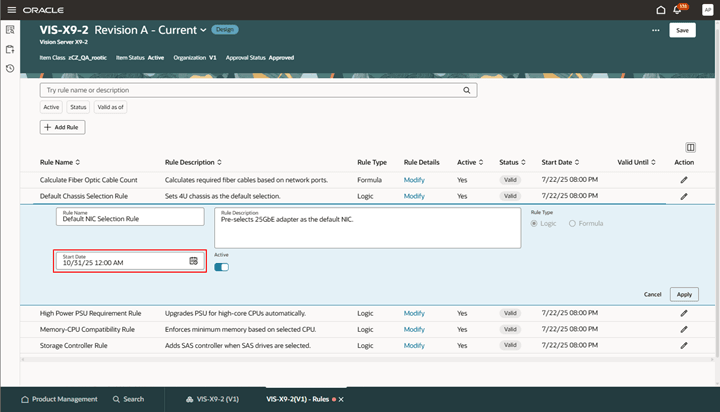Click the Save button
Screen dimensions: 720x412
(x=682, y=30)
